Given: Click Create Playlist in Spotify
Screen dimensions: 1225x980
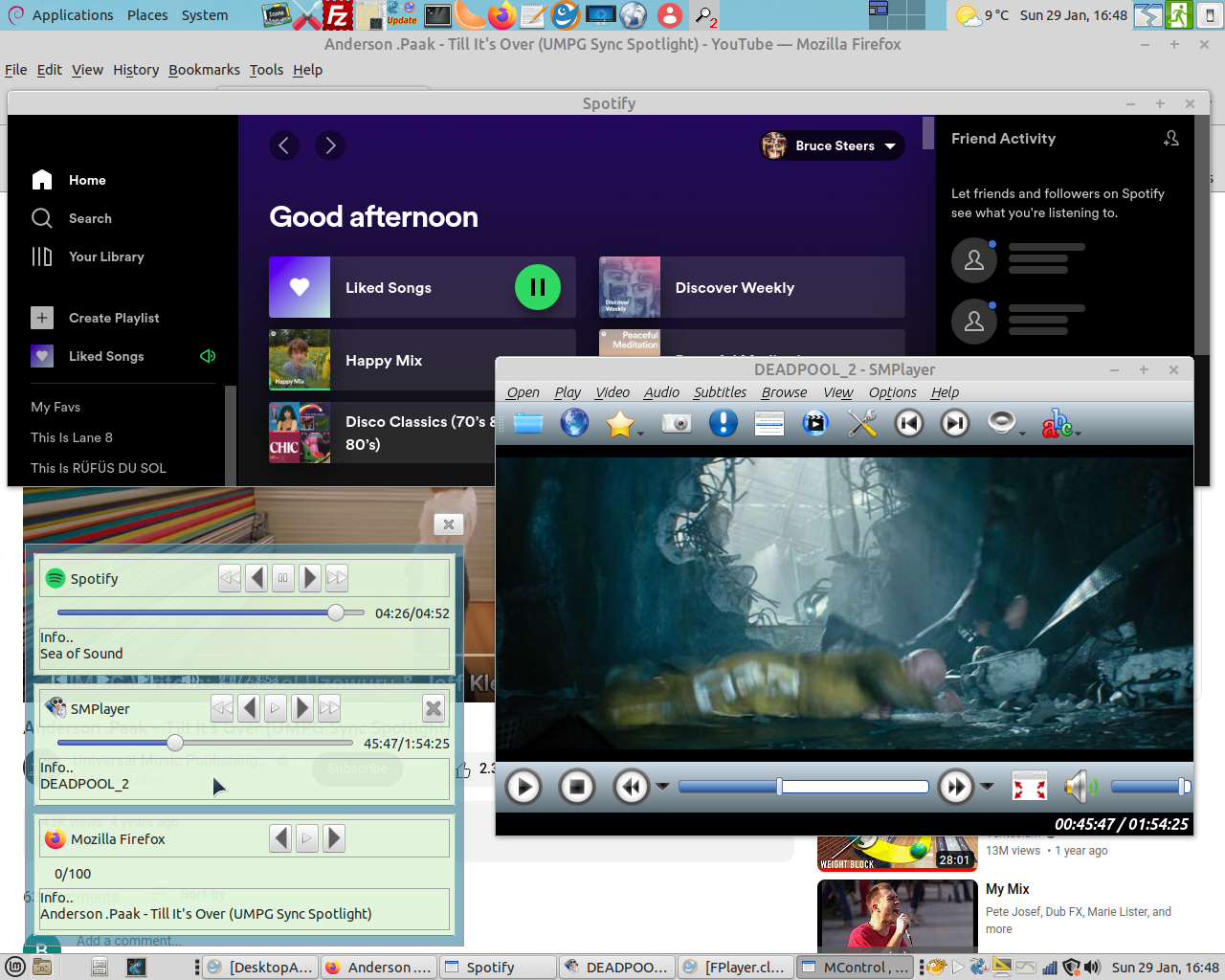Looking at the screenshot, I should click(114, 318).
